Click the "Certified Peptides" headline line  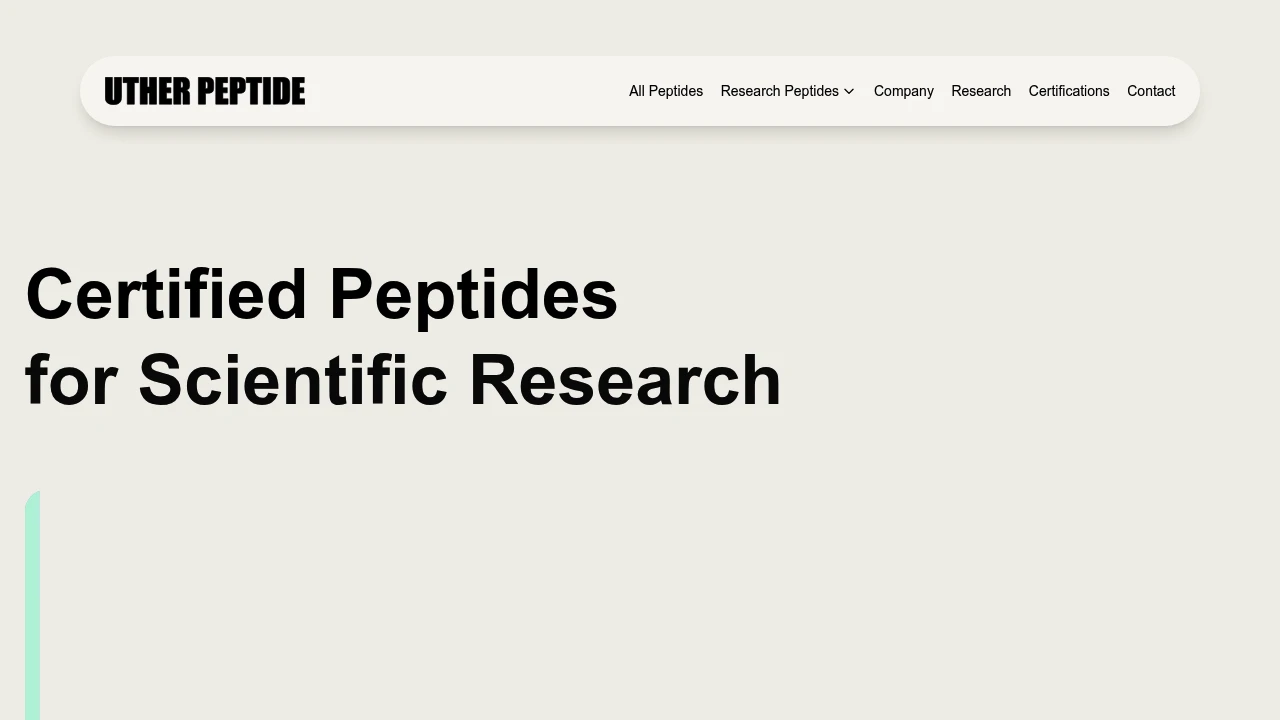click(322, 294)
